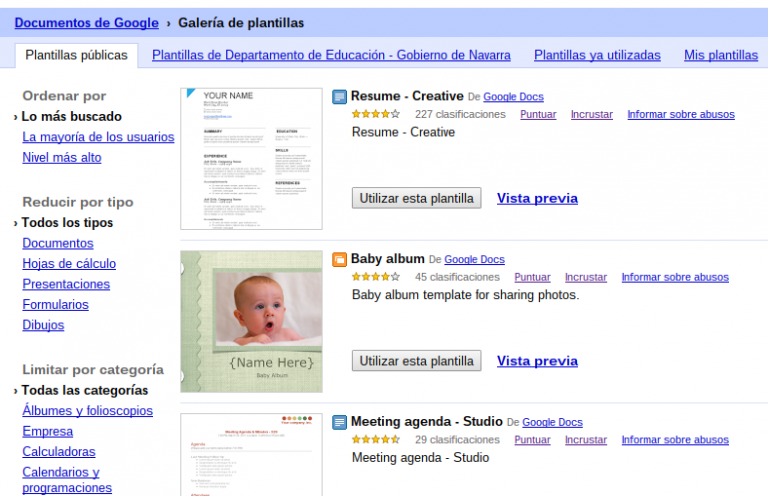The image size is (768, 496).
Task: Click star rating of Resume - Creative
Action: [376, 114]
